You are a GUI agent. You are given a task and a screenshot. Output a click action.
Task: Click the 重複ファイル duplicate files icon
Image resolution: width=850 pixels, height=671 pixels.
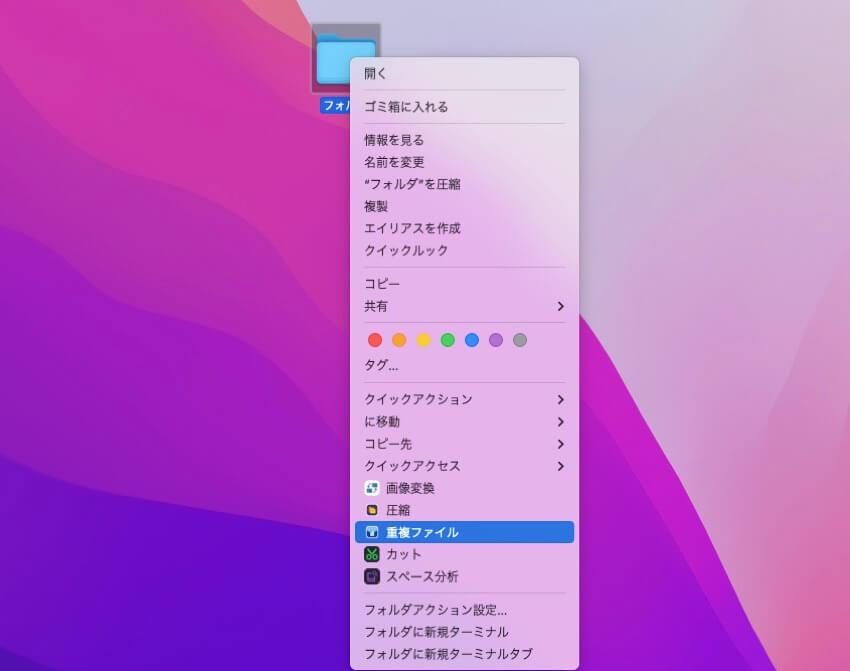click(x=372, y=532)
